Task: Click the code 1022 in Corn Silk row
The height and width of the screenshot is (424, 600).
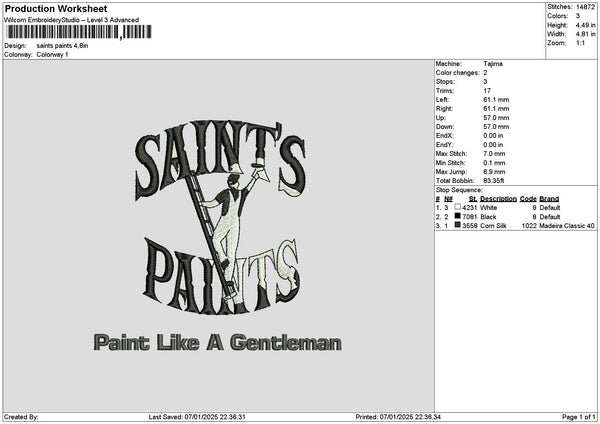Action: coord(529,226)
